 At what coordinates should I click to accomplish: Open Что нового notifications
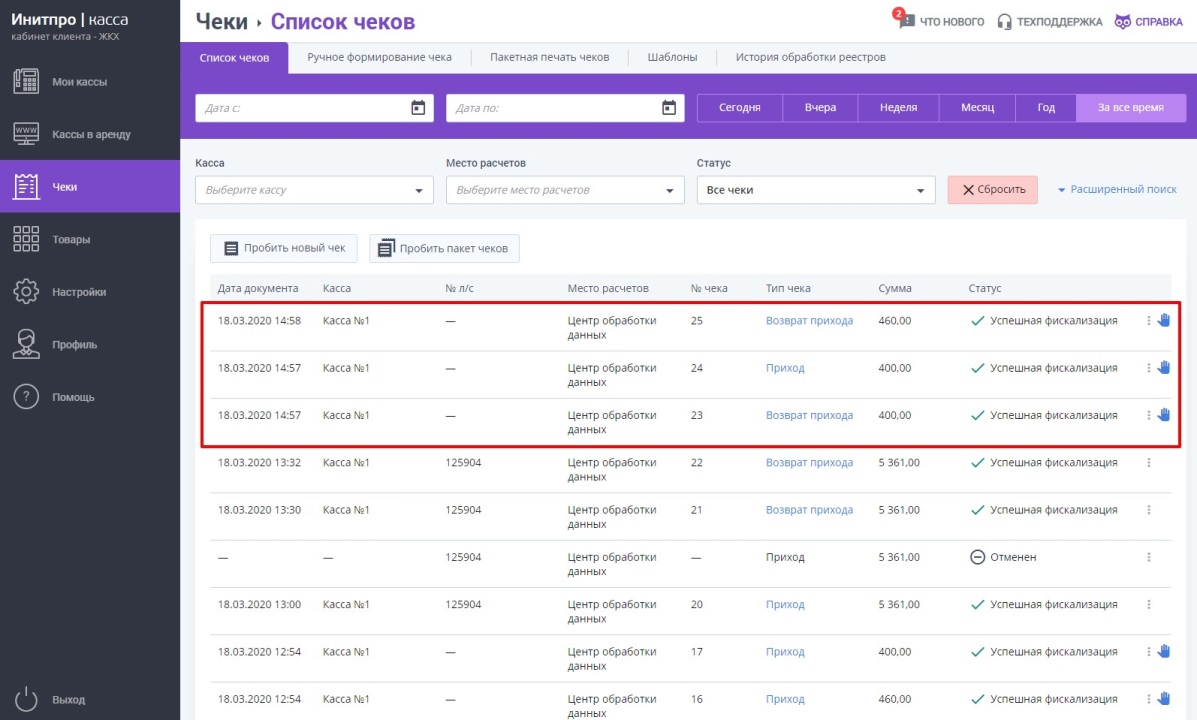pyautogui.click(x=938, y=20)
